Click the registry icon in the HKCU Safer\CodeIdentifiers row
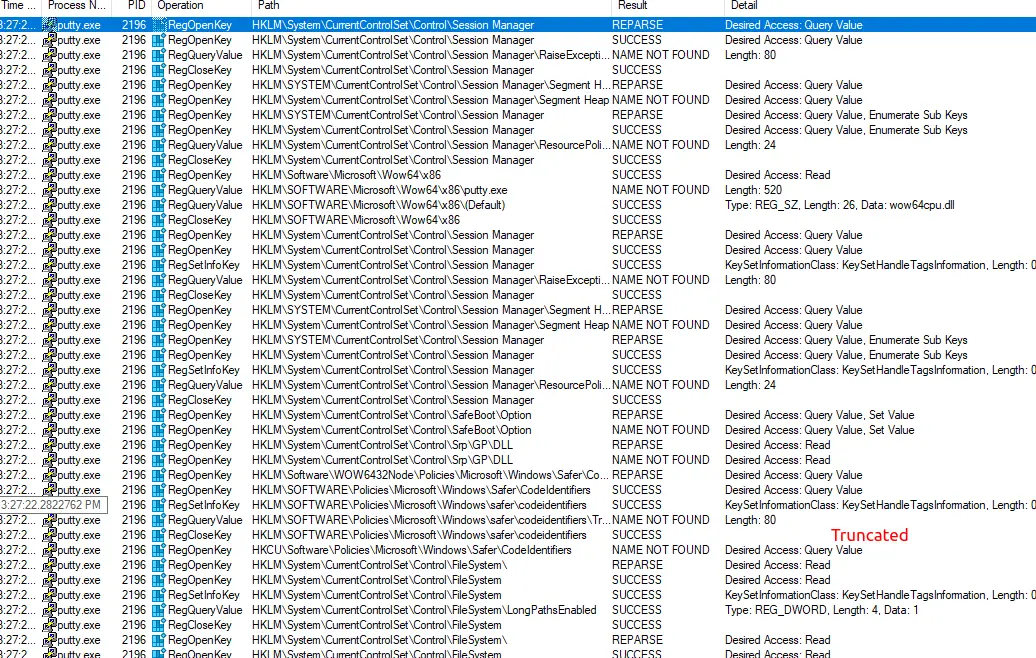This screenshot has height=658, width=1036. (x=159, y=551)
